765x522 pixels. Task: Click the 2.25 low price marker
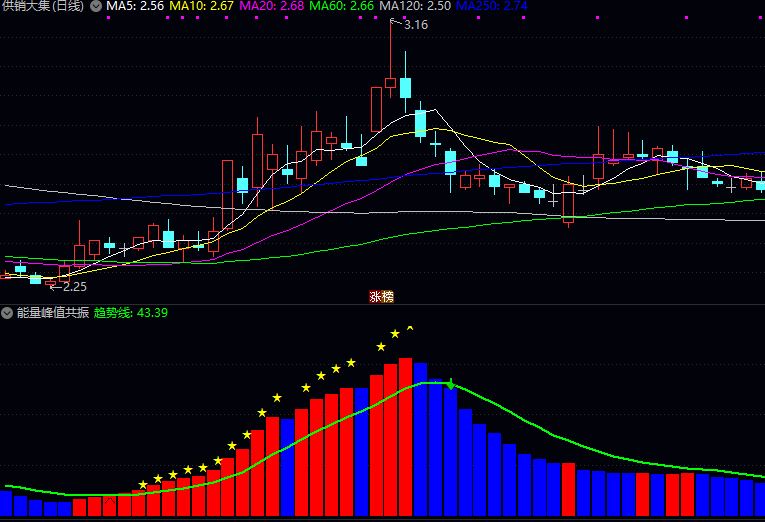(x=72, y=286)
